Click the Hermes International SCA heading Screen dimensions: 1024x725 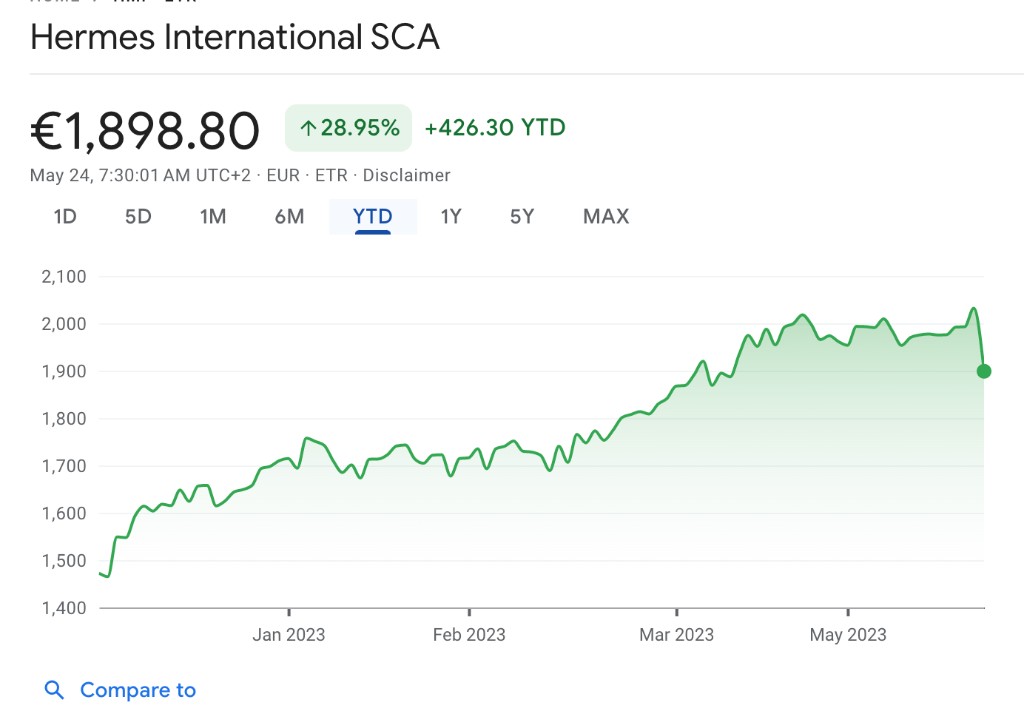pos(235,37)
